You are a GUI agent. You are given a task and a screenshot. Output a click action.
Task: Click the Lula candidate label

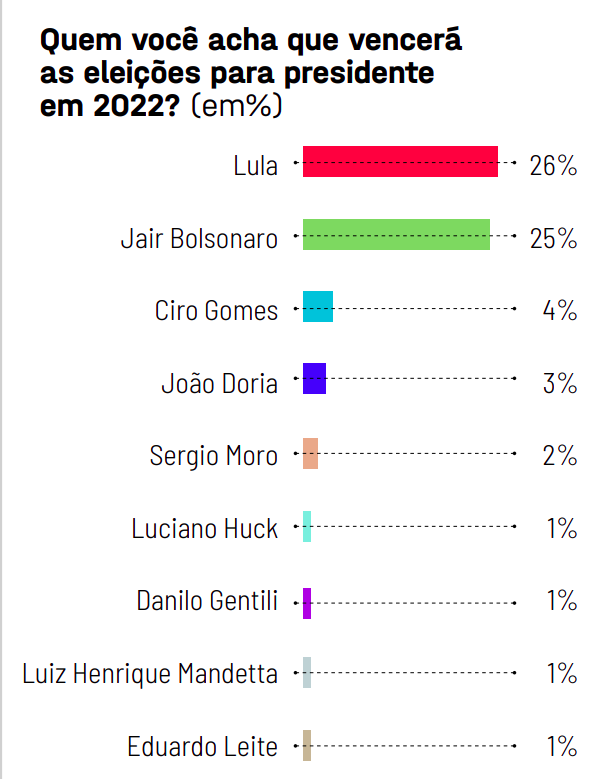coord(255,164)
